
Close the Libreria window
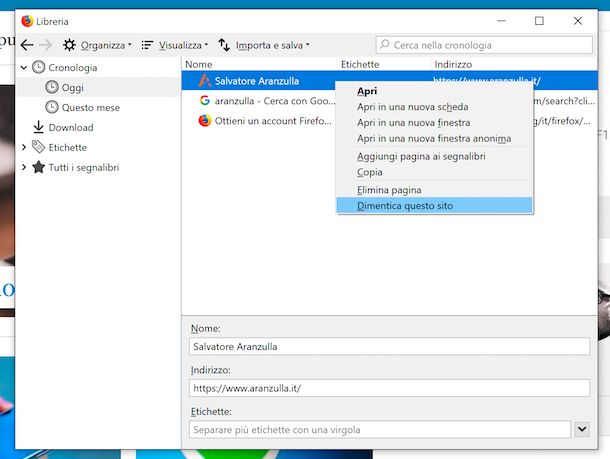pos(578,21)
